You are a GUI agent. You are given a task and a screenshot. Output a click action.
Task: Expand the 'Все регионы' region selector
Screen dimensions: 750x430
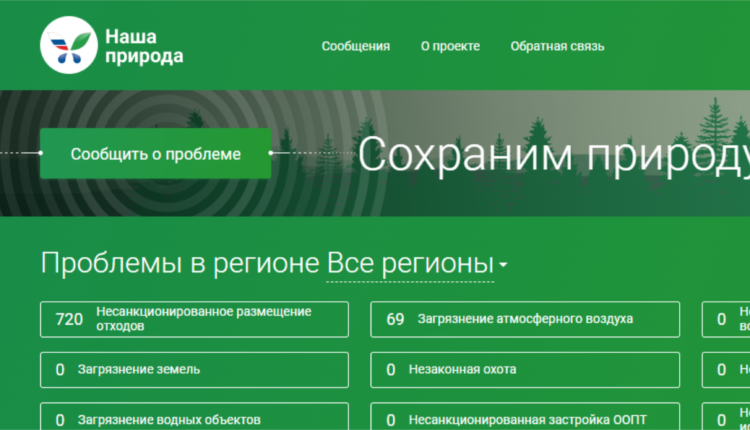click(410, 264)
